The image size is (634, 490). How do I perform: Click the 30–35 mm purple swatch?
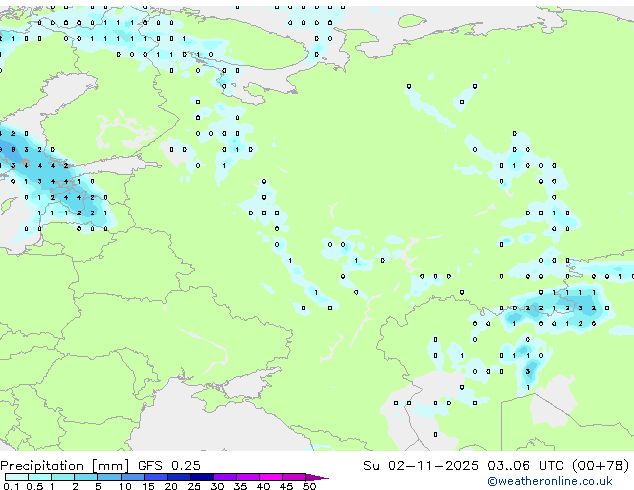click(x=224, y=477)
